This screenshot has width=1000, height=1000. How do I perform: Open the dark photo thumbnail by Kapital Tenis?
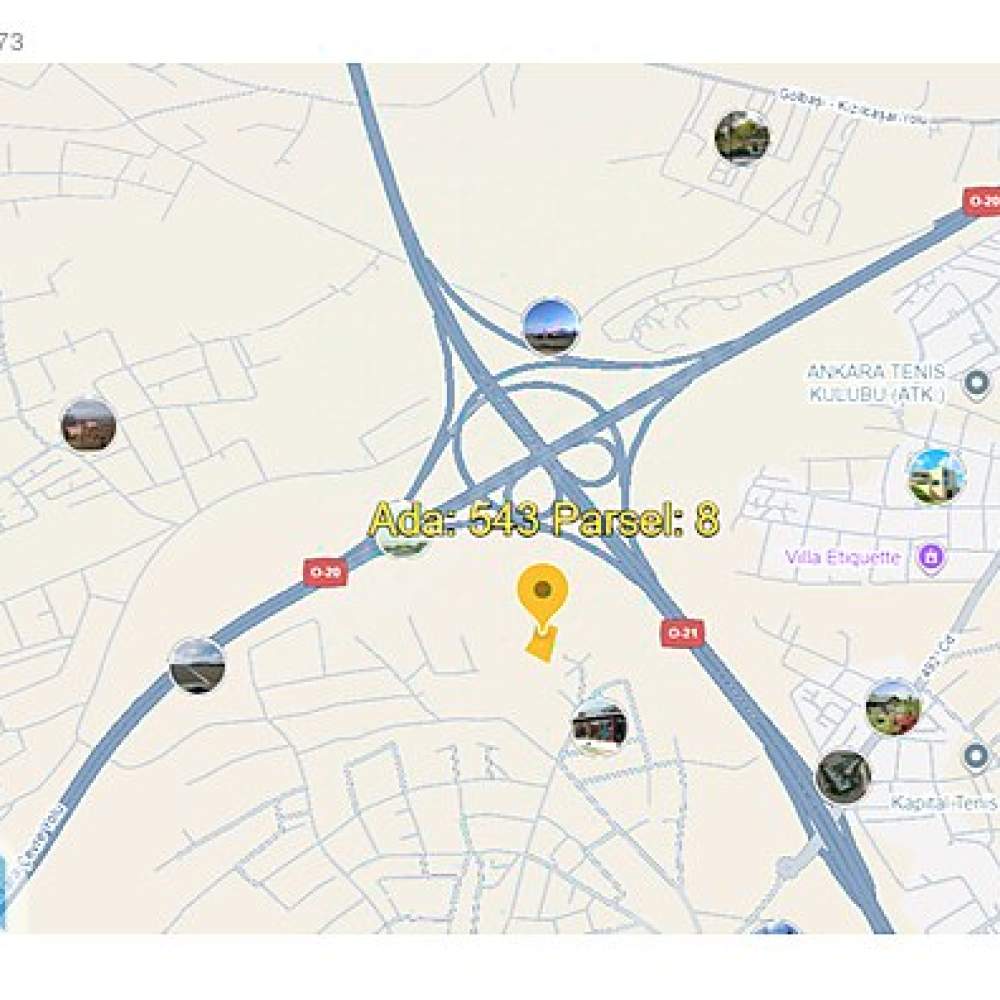click(x=843, y=777)
